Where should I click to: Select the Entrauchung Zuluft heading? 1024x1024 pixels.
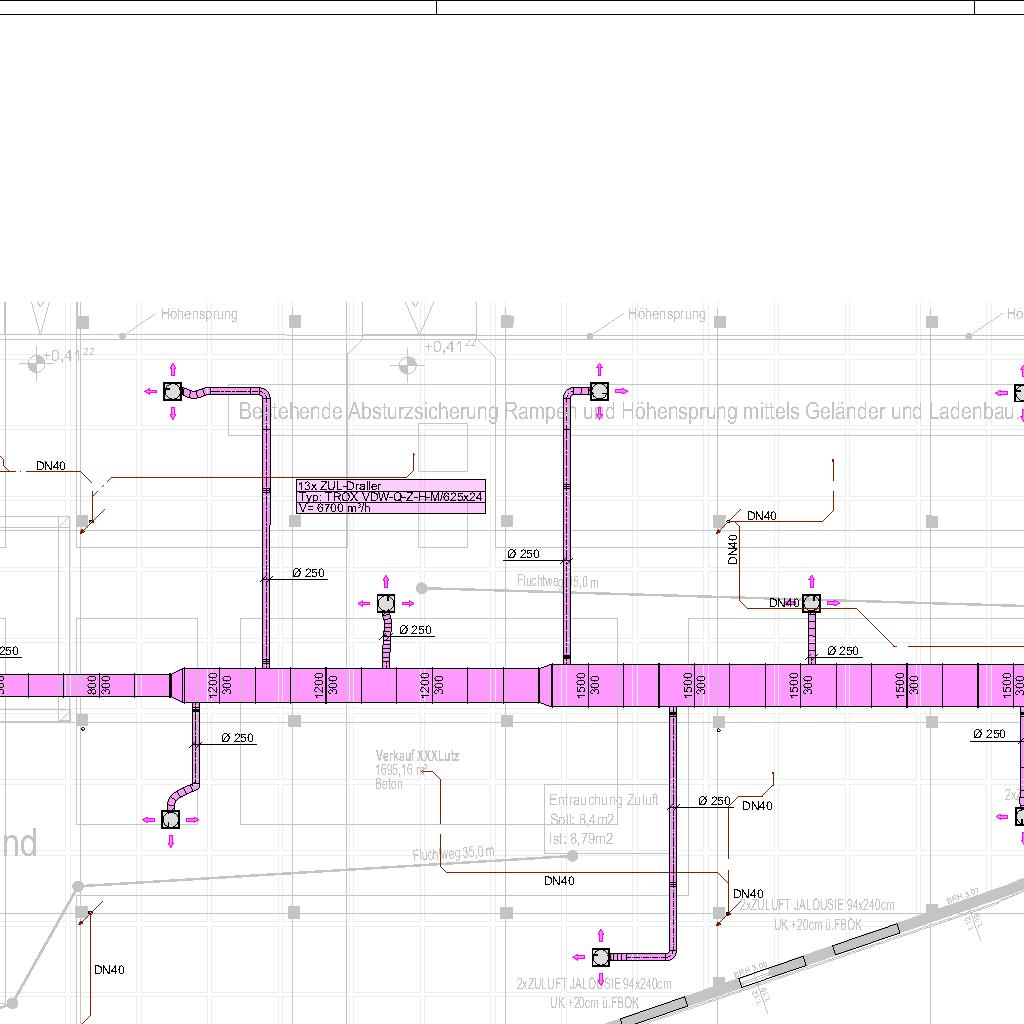603,800
